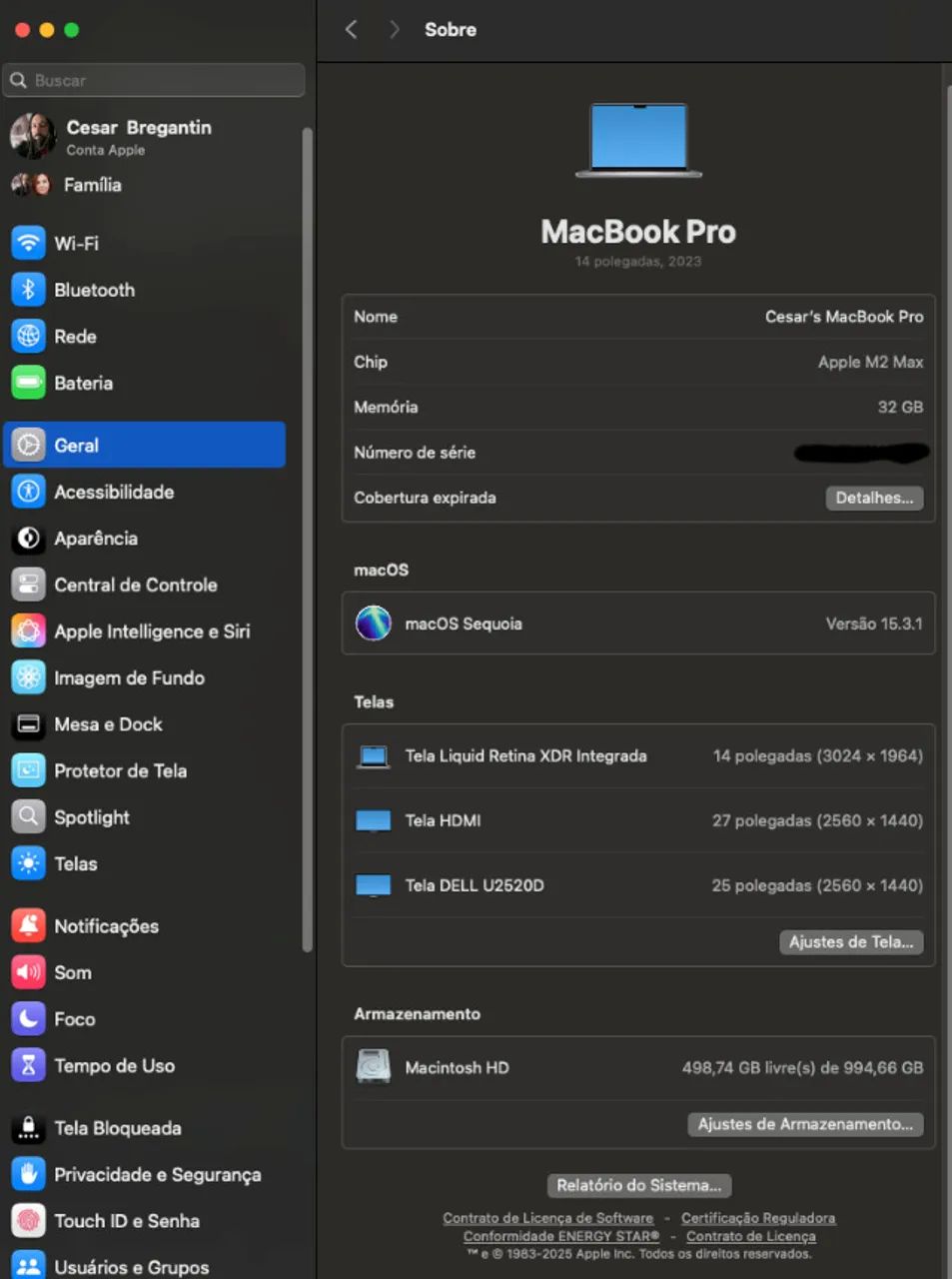Select the Bateria battery icon
This screenshot has height=1279, width=952.
(x=28, y=383)
